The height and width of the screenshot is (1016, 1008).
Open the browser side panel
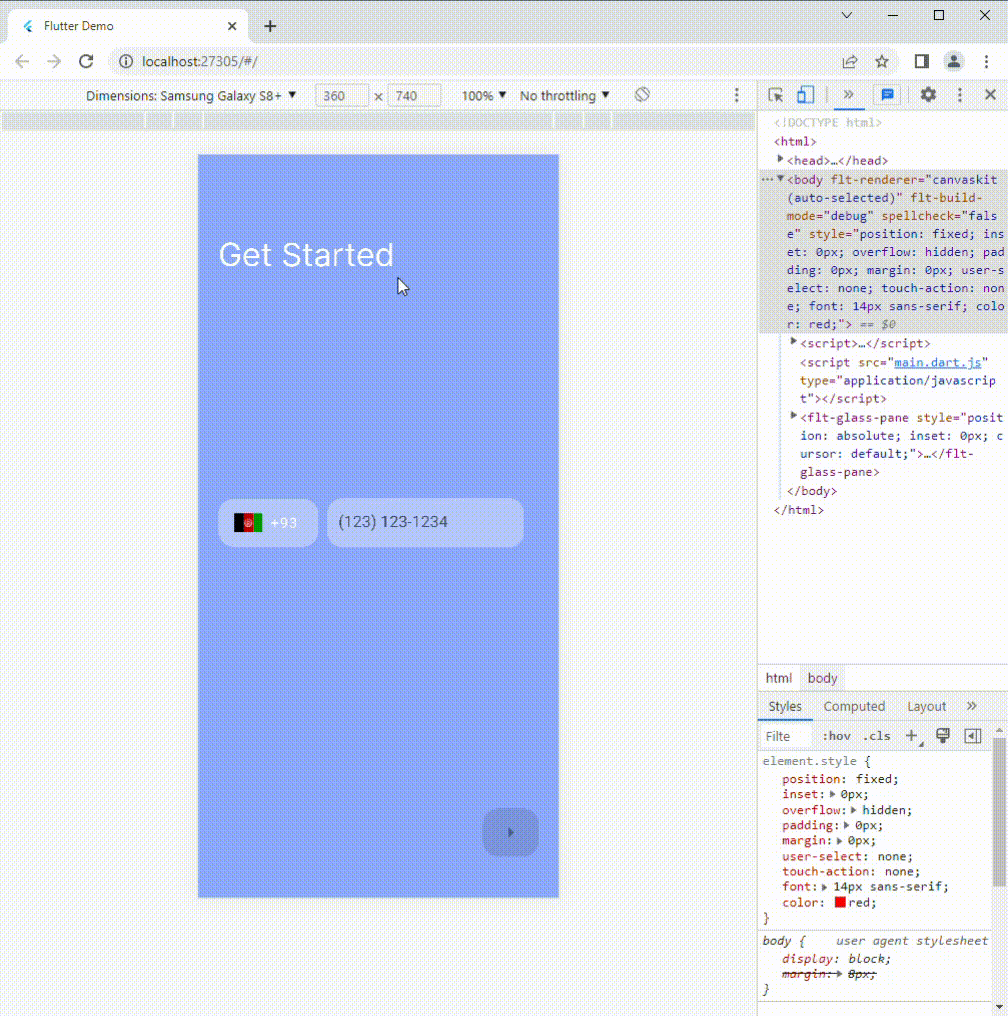coord(921,62)
